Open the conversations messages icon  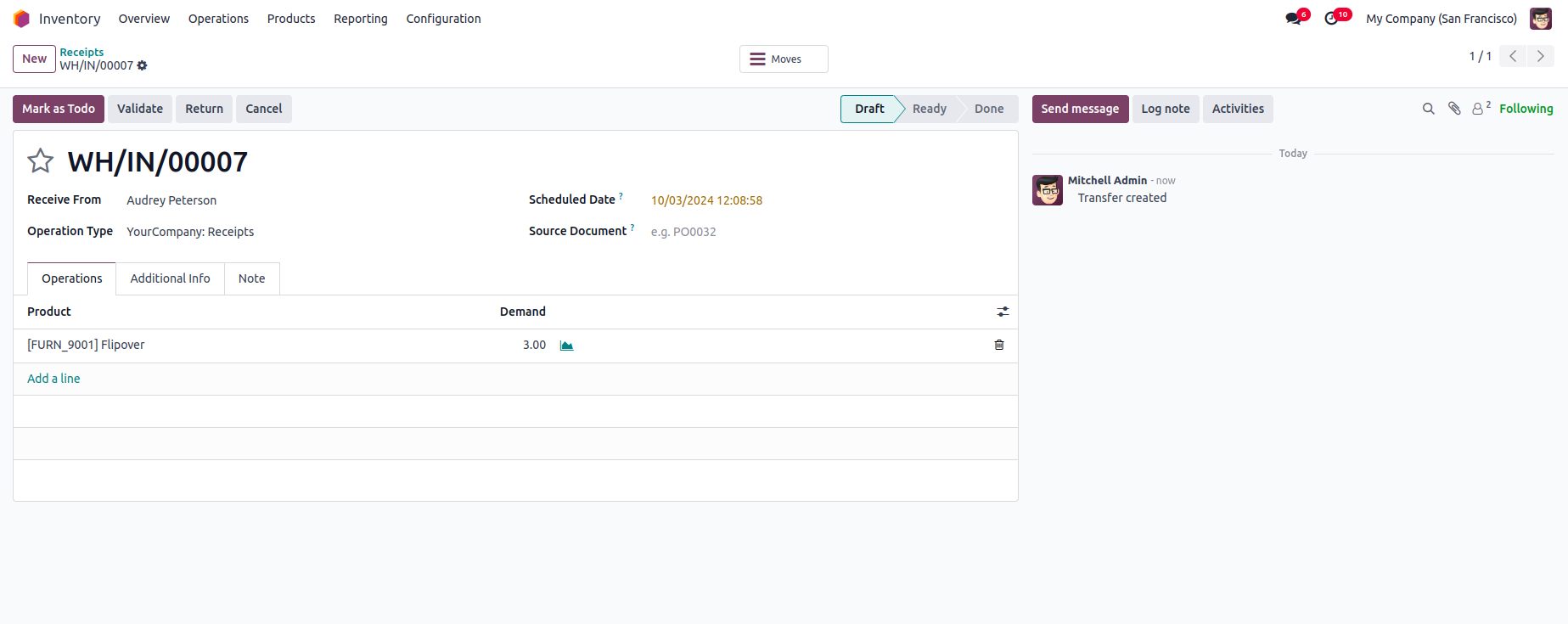tap(1294, 19)
